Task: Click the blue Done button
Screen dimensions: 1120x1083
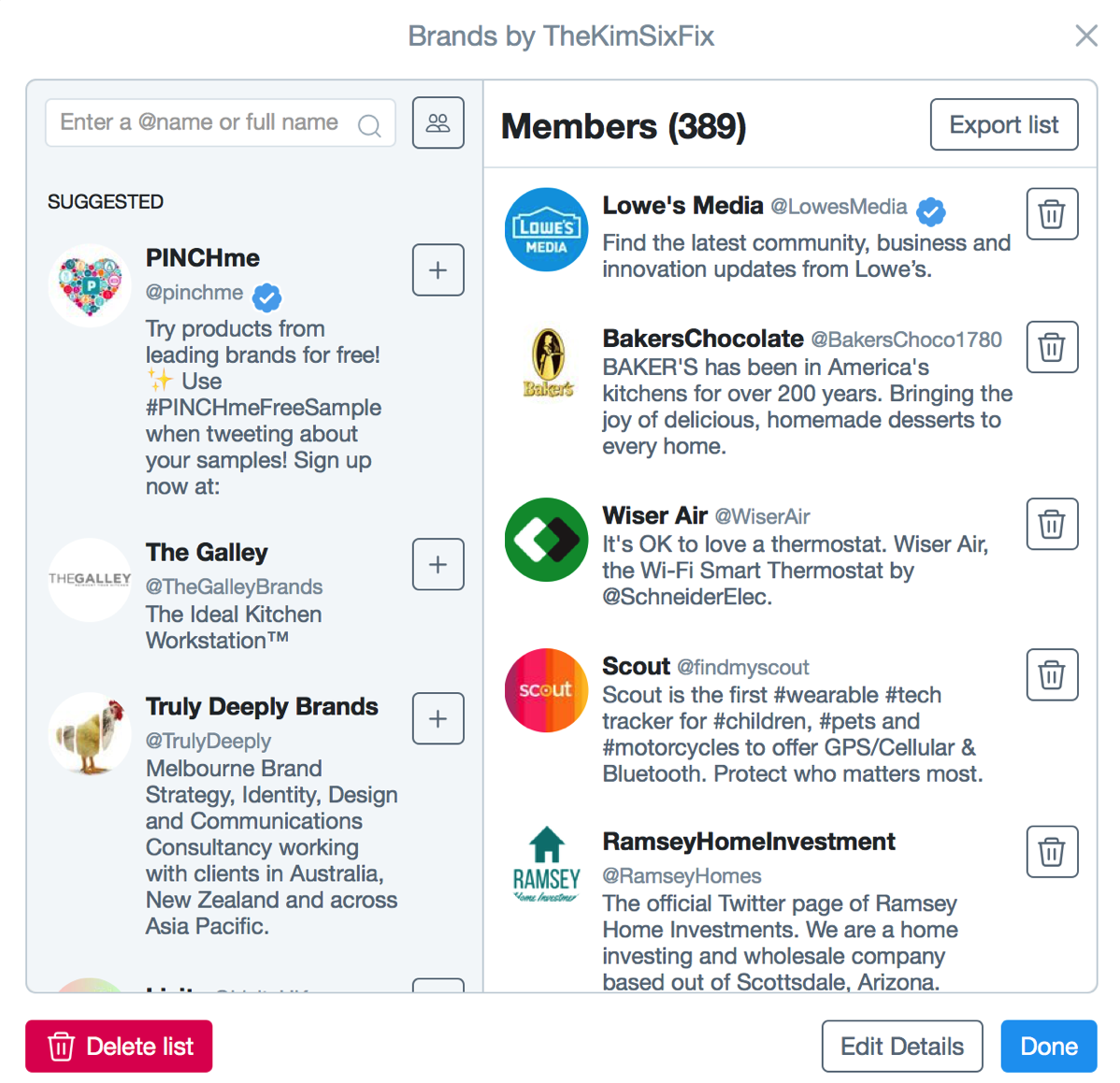Action: click(x=1049, y=1046)
